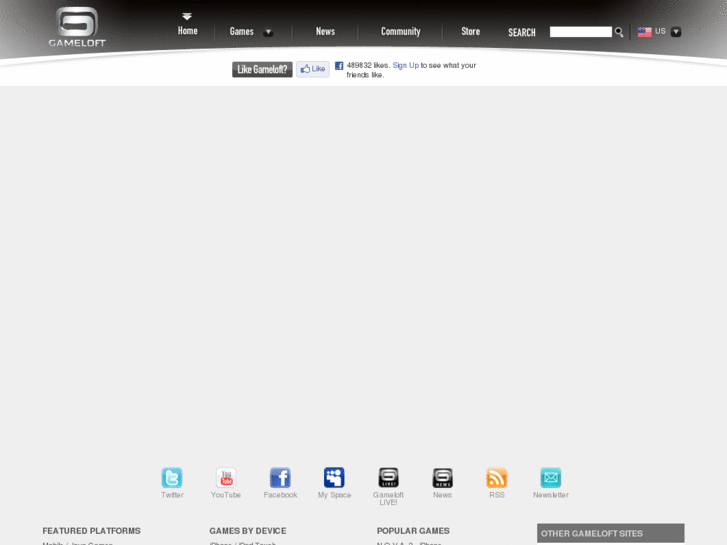Image resolution: width=727 pixels, height=545 pixels.
Task: Click the Facebook logo beside like count
Action: (339, 66)
